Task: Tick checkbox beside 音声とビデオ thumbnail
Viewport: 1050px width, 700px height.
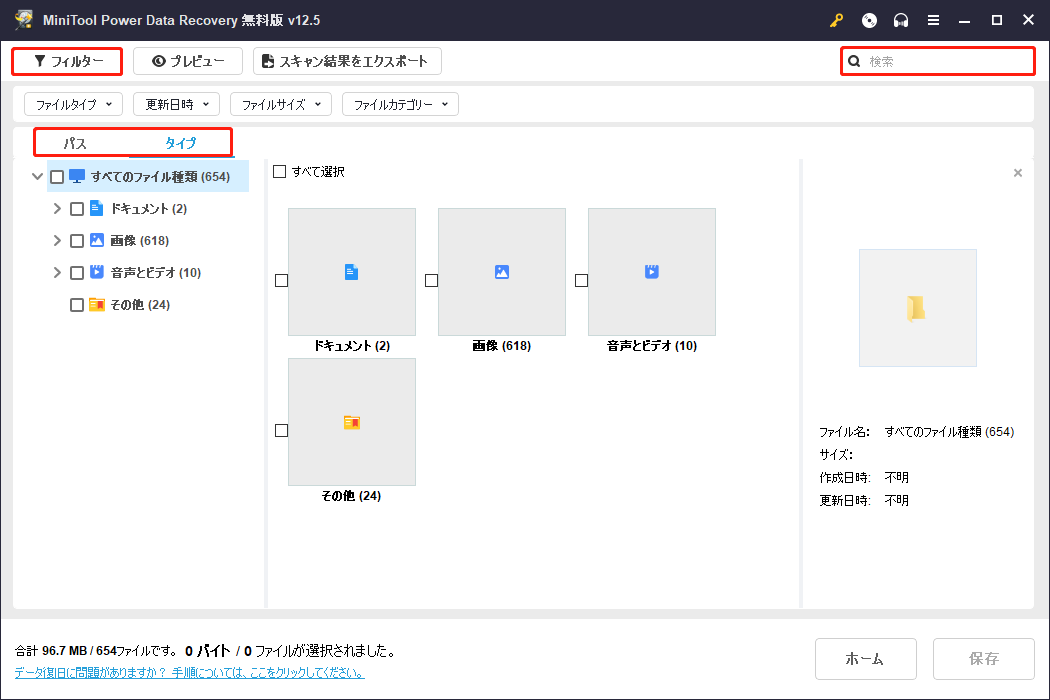Action: pos(581,280)
